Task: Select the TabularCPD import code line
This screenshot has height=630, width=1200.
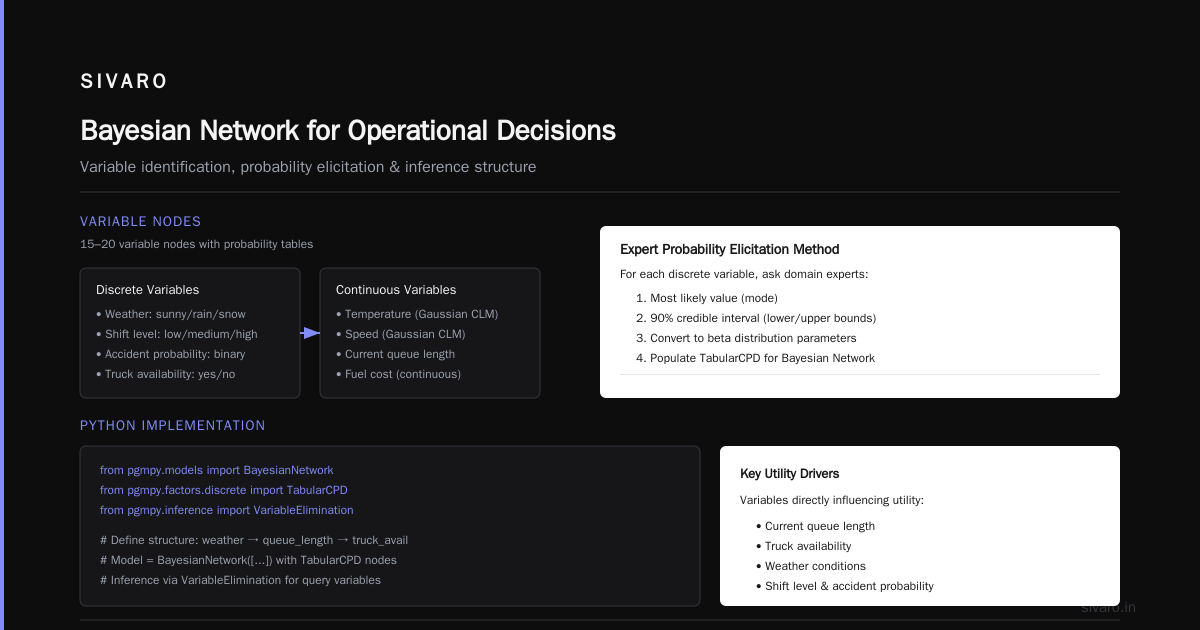Action: pyautogui.click(x=224, y=490)
